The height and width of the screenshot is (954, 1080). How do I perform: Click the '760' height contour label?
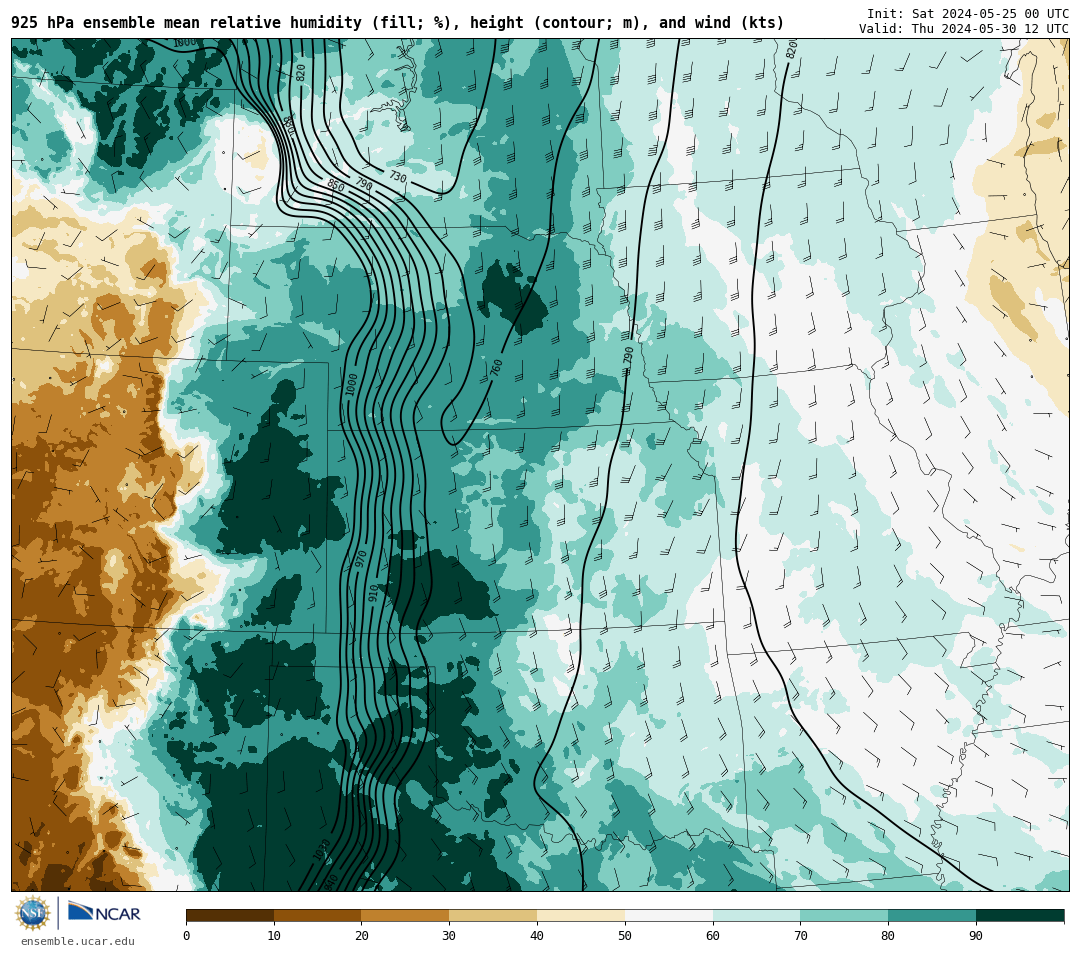point(497,368)
